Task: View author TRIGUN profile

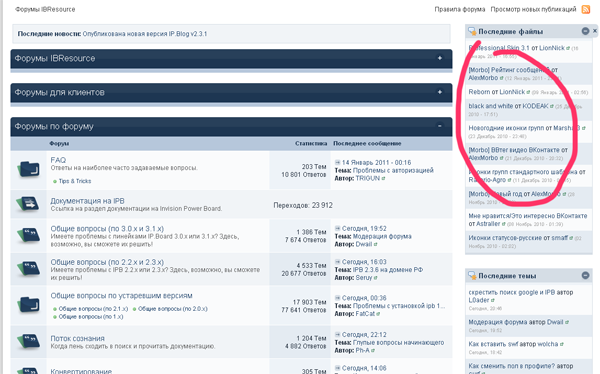Action: 368,178
